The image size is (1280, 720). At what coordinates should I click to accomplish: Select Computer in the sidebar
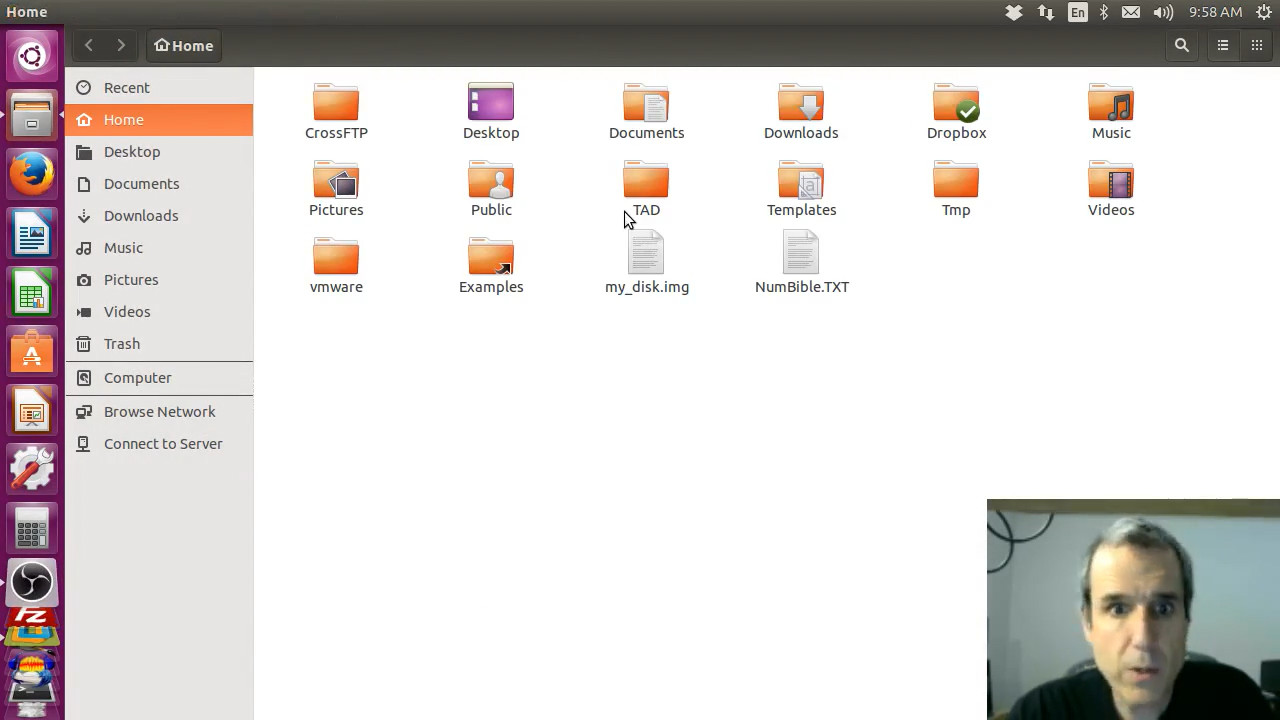[159, 377]
